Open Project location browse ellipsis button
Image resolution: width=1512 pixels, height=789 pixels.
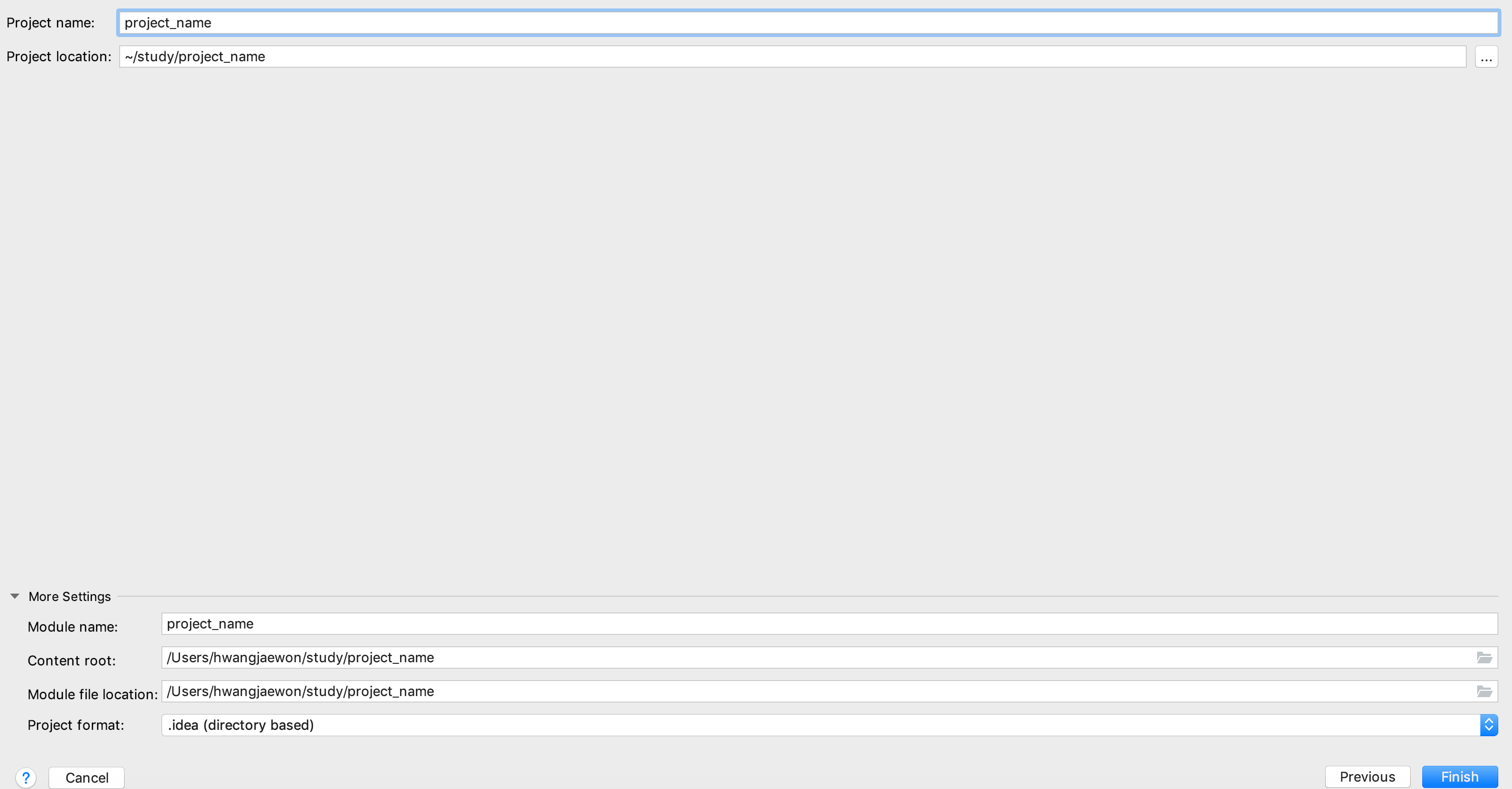click(1486, 57)
